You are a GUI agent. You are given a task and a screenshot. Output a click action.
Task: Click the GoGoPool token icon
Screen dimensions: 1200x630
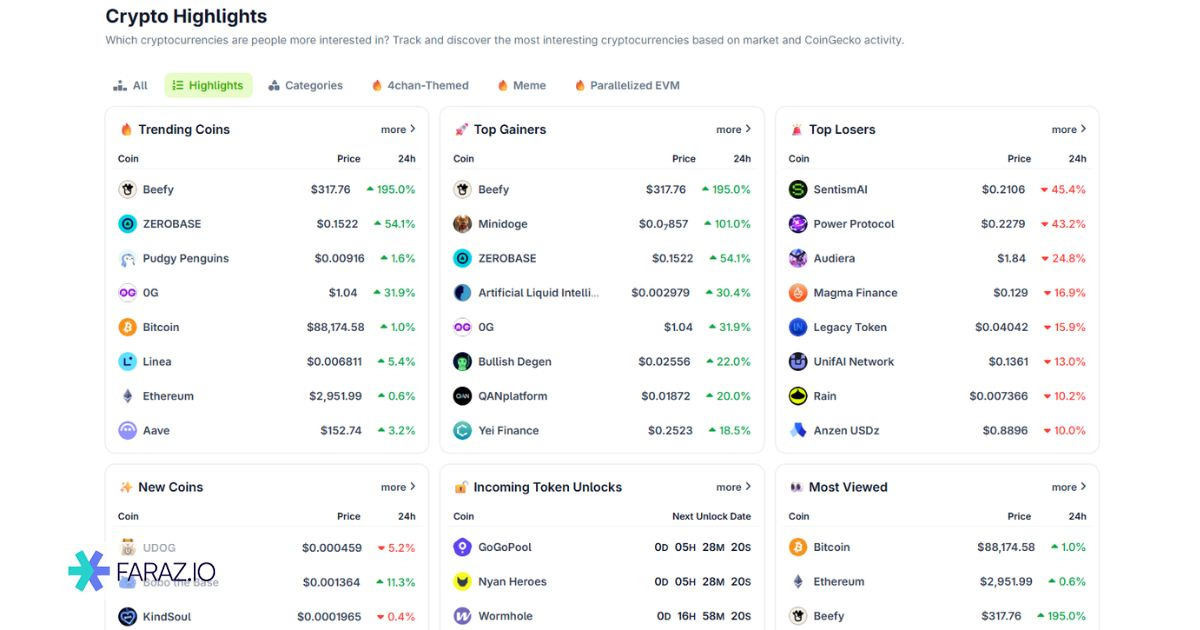(462, 548)
